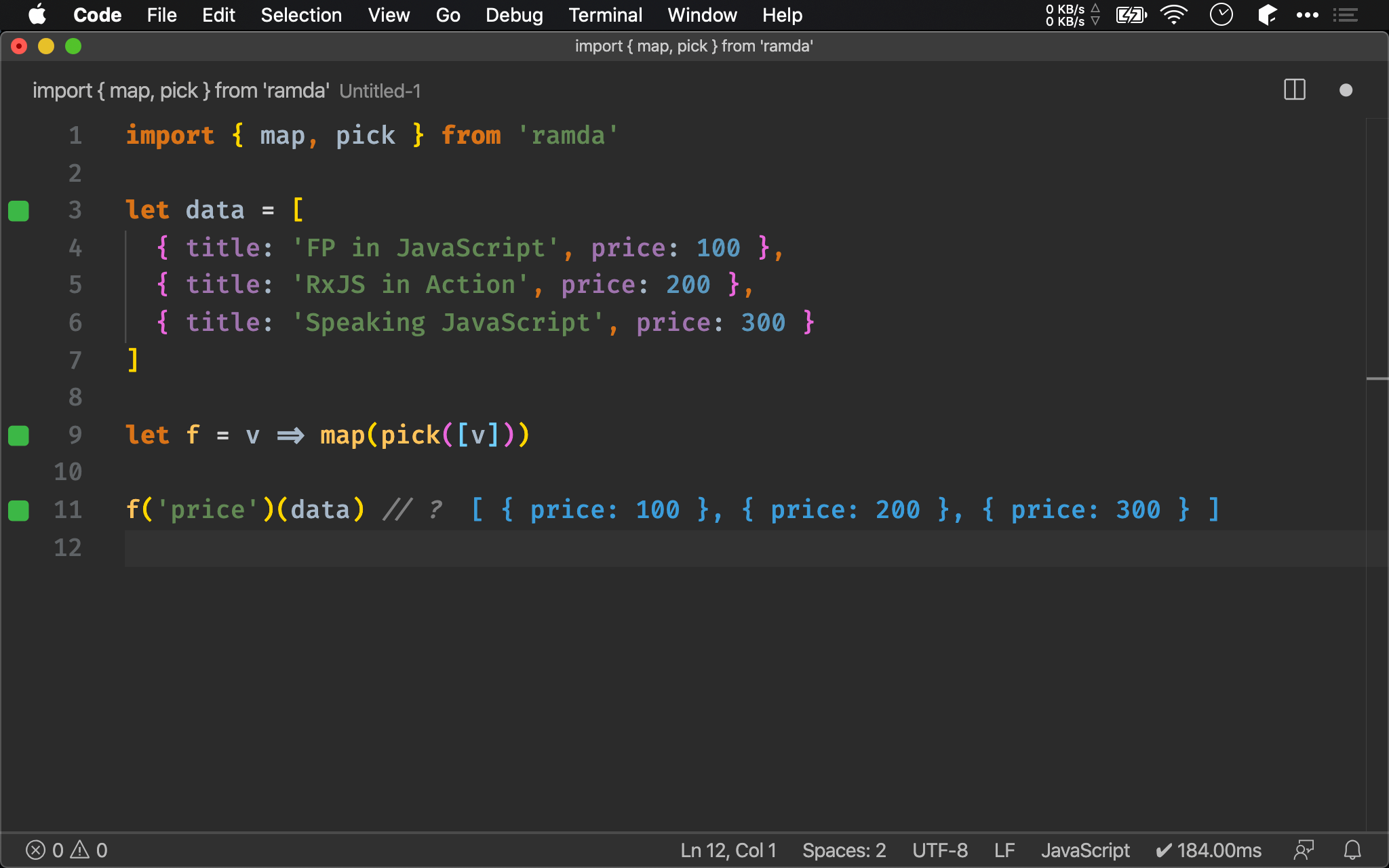This screenshot has width=1389, height=868.
Task: Open notifications bell in status bar
Action: pyautogui.click(x=1352, y=850)
